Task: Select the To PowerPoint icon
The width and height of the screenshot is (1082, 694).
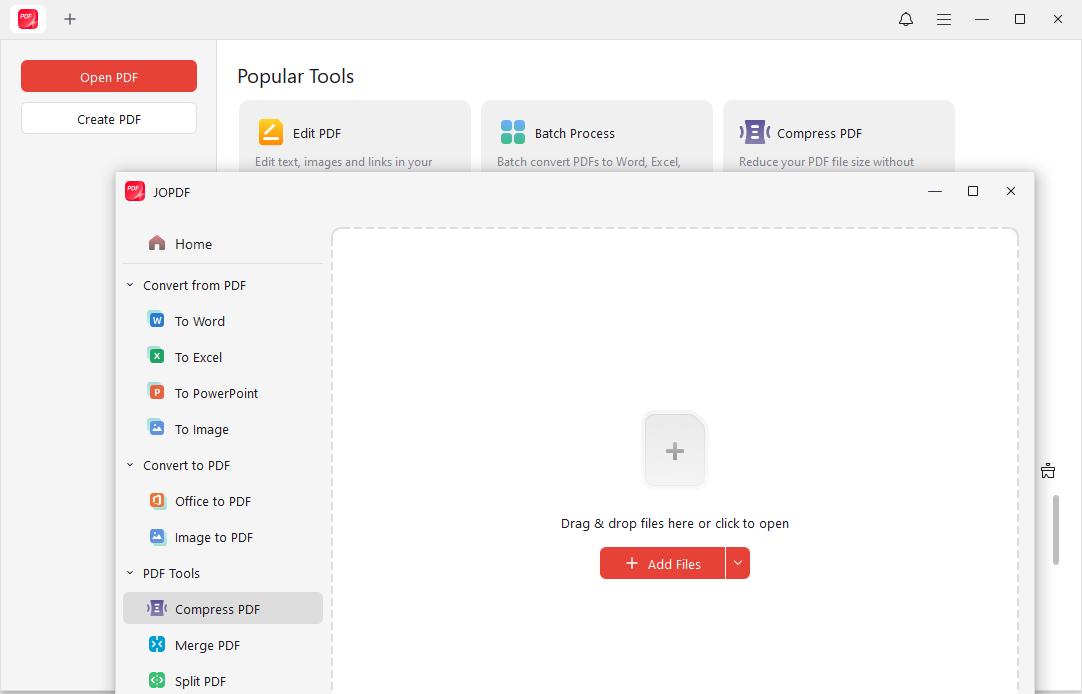Action: [157, 392]
